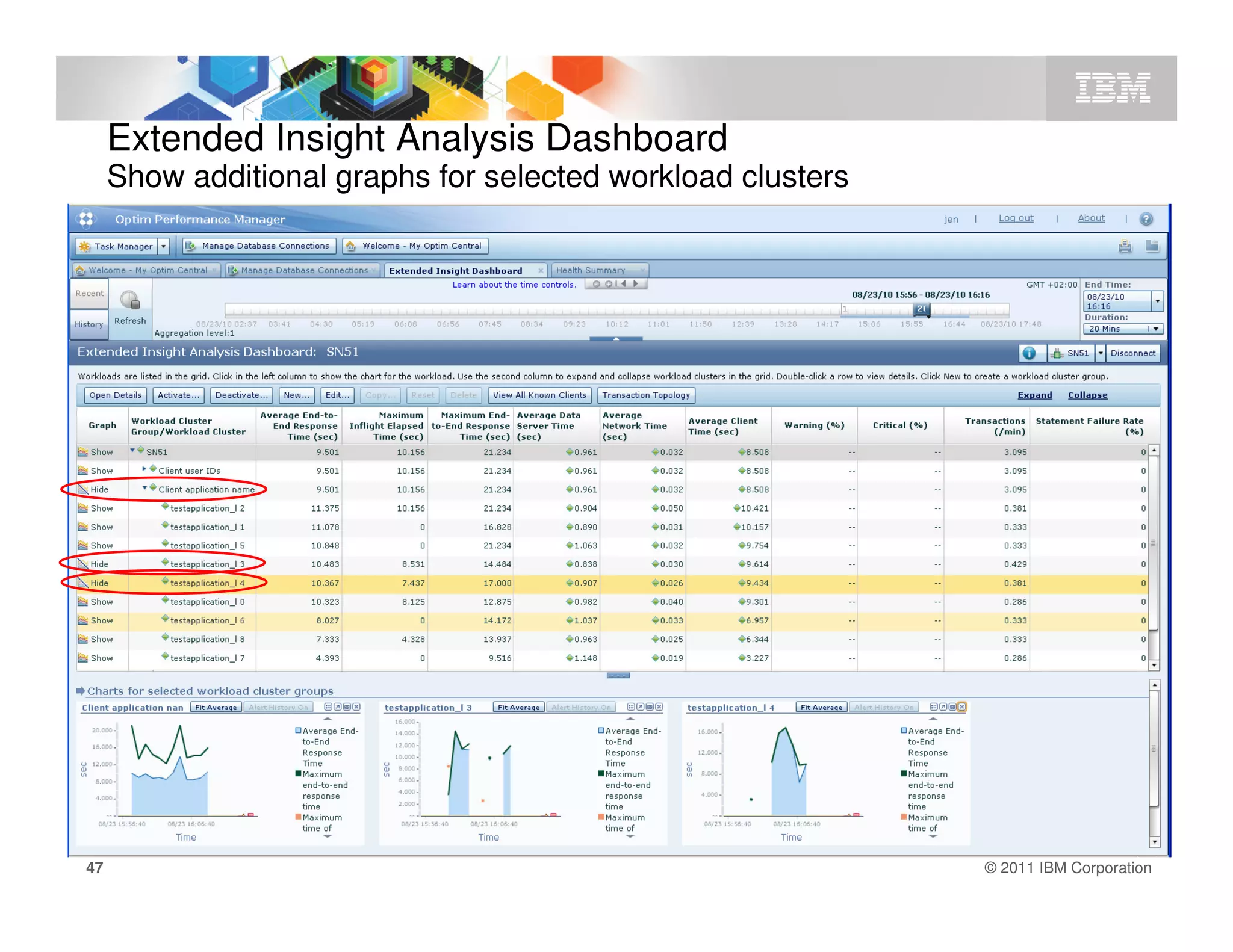Click the zoom-in time control icon

(609, 284)
